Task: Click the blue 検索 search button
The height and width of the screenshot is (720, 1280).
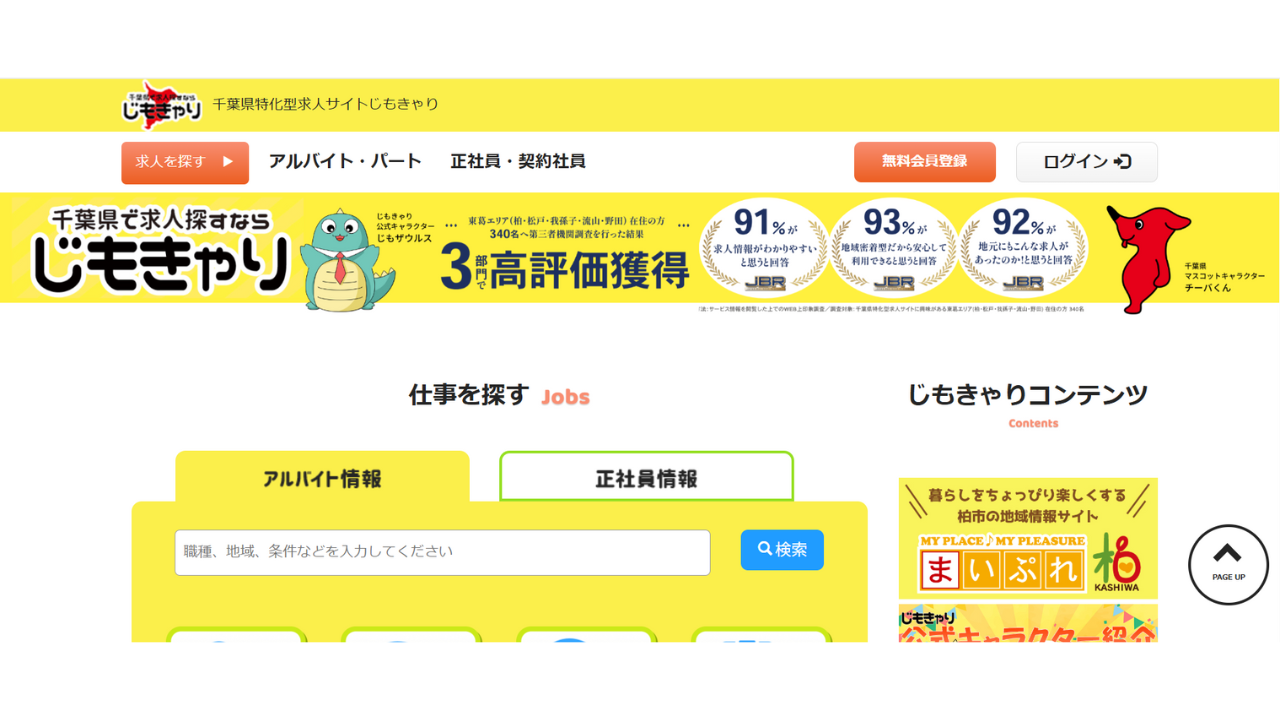Action: 782,550
